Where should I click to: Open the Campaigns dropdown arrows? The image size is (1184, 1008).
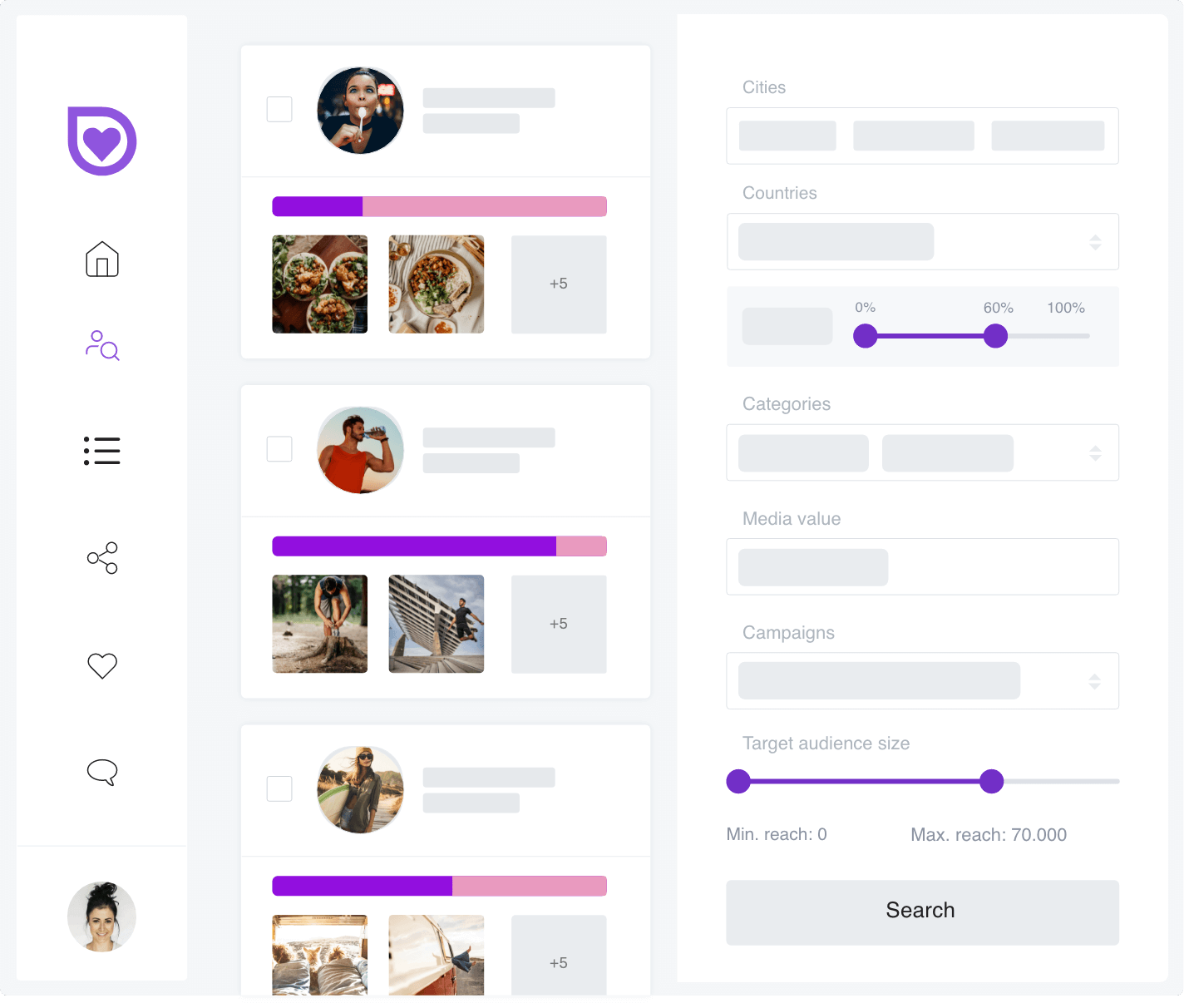coord(1095,681)
